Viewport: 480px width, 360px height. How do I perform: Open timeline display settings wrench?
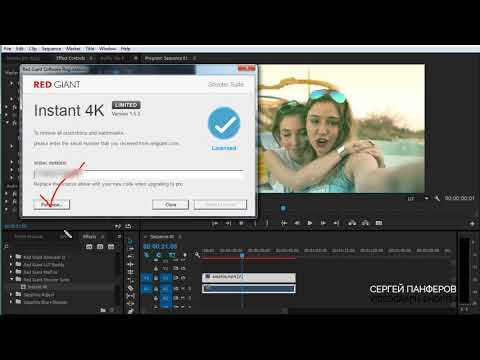197,255
